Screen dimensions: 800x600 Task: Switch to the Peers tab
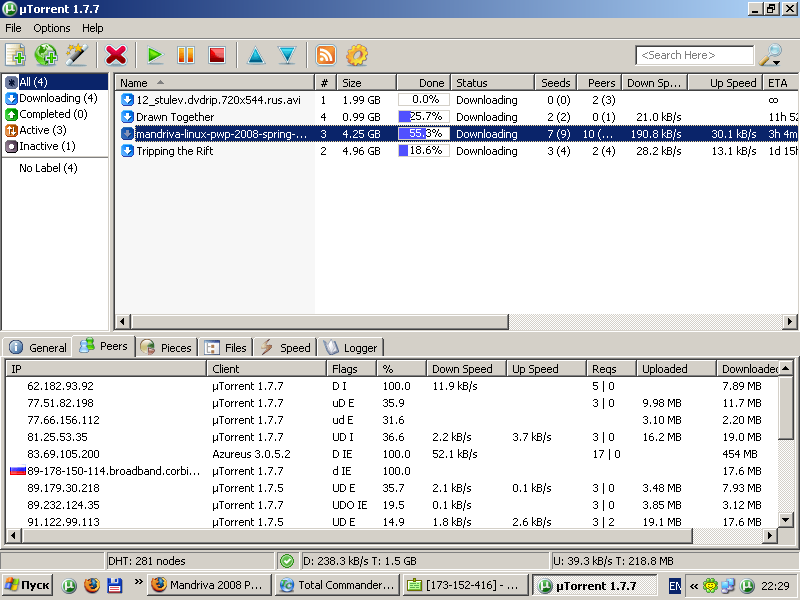tap(104, 346)
